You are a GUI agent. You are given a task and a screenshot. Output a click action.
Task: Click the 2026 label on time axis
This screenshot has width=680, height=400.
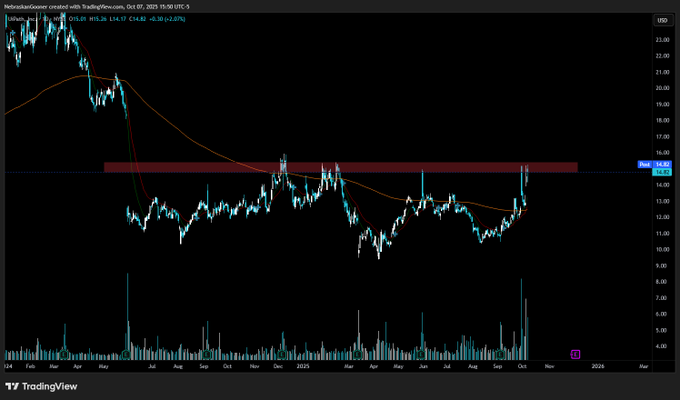pos(598,367)
